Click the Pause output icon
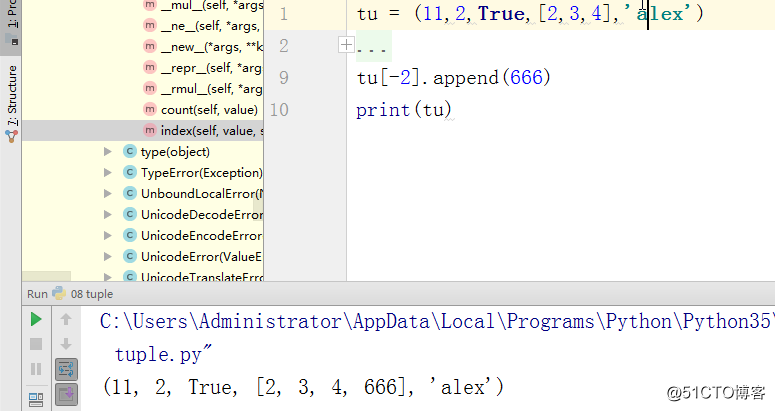This screenshot has width=775, height=411. coord(36,369)
